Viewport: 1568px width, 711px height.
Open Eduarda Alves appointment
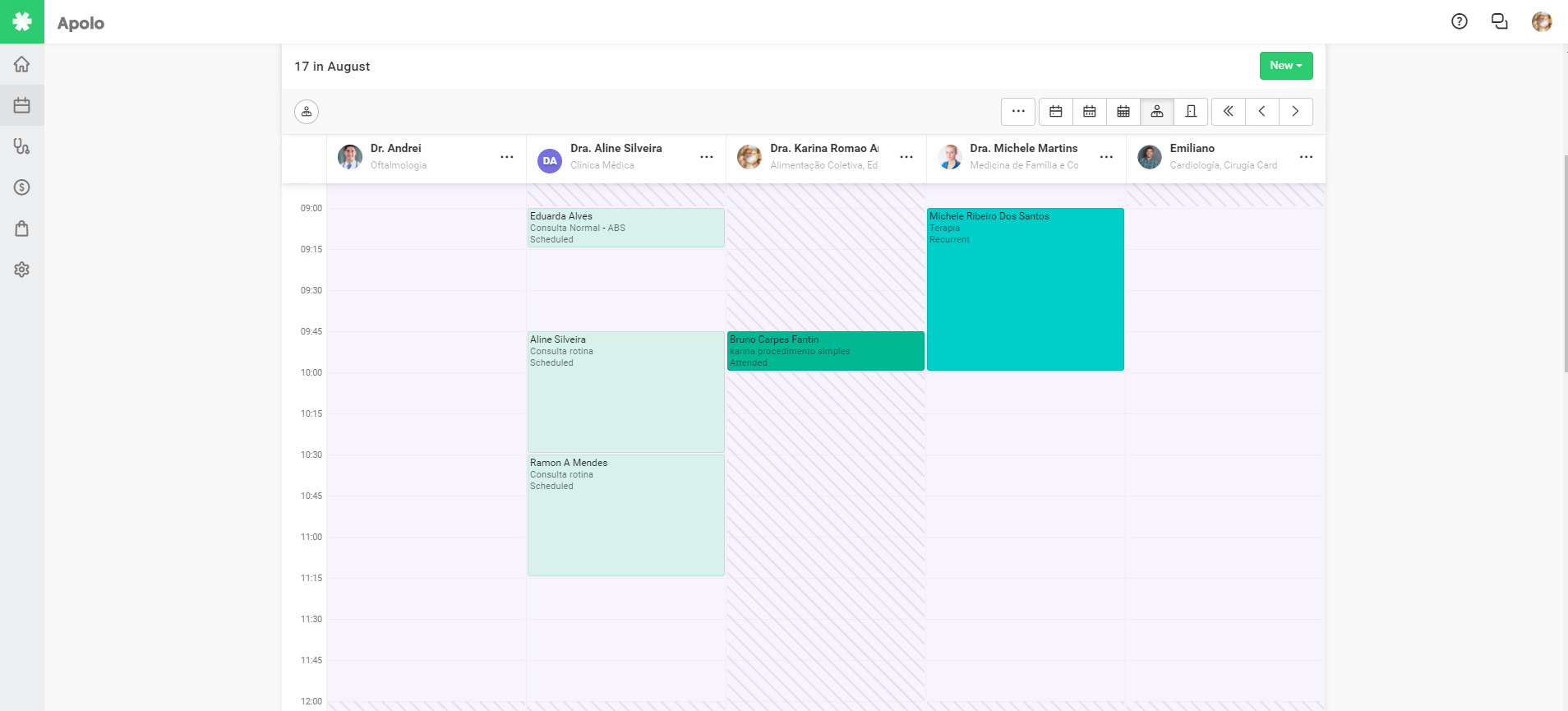click(x=626, y=228)
